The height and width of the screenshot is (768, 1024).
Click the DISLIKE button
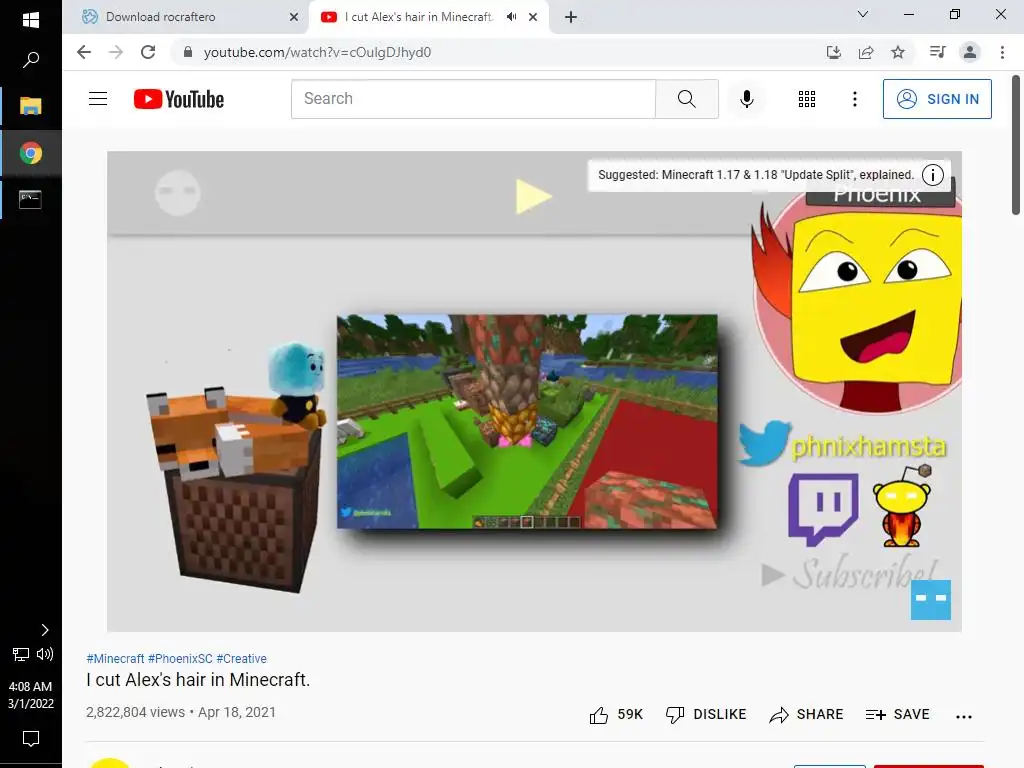[x=706, y=714]
